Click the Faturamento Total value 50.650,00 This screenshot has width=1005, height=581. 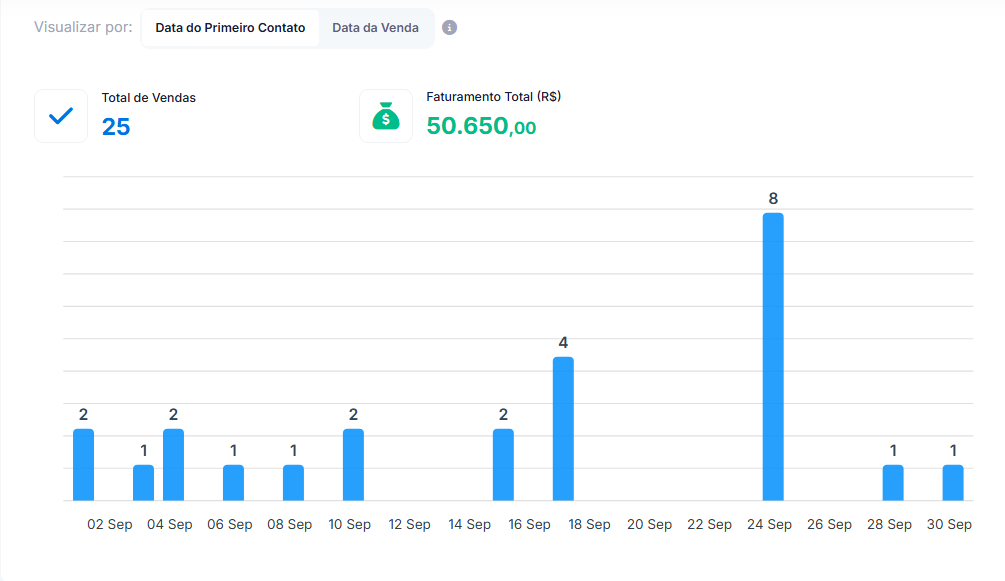[x=481, y=126]
